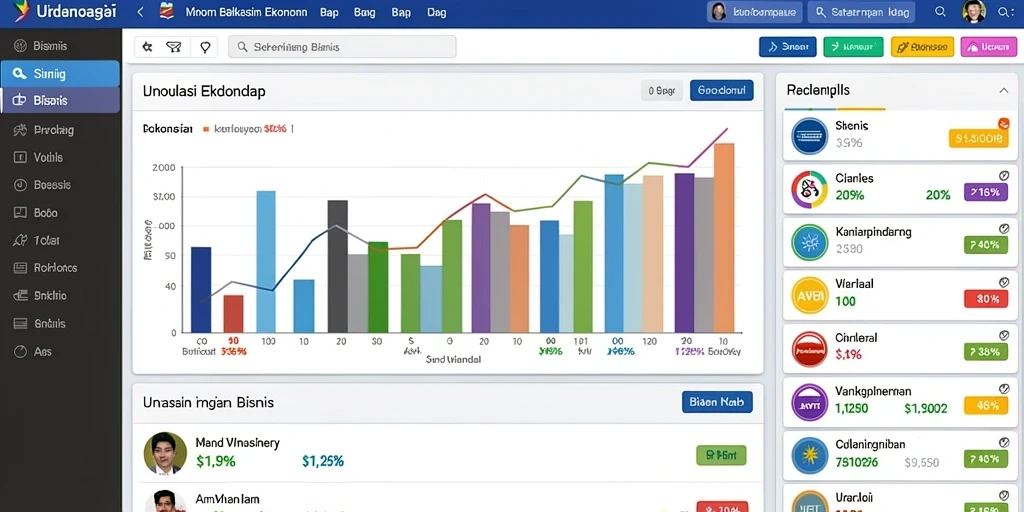This screenshot has height=512, width=1024.
Task: Open the user profile box in header
Action: 754,12
